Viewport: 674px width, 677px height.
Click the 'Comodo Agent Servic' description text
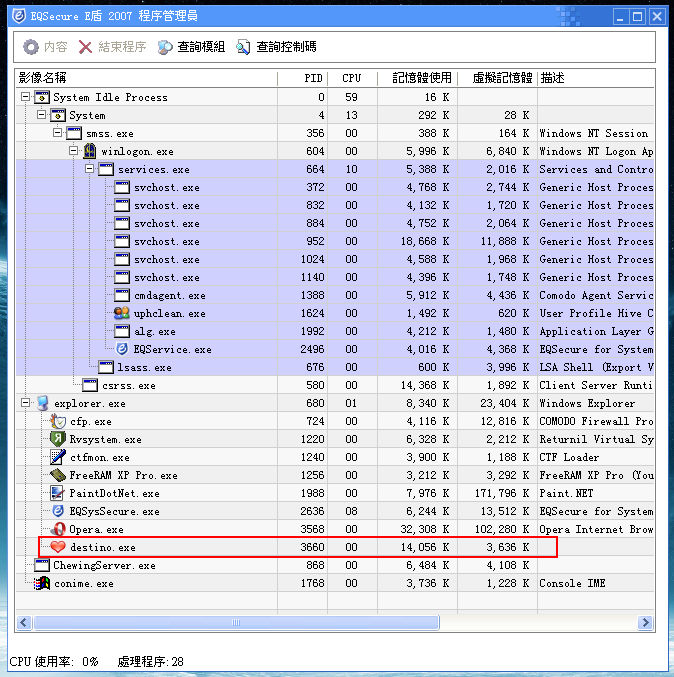pos(596,295)
